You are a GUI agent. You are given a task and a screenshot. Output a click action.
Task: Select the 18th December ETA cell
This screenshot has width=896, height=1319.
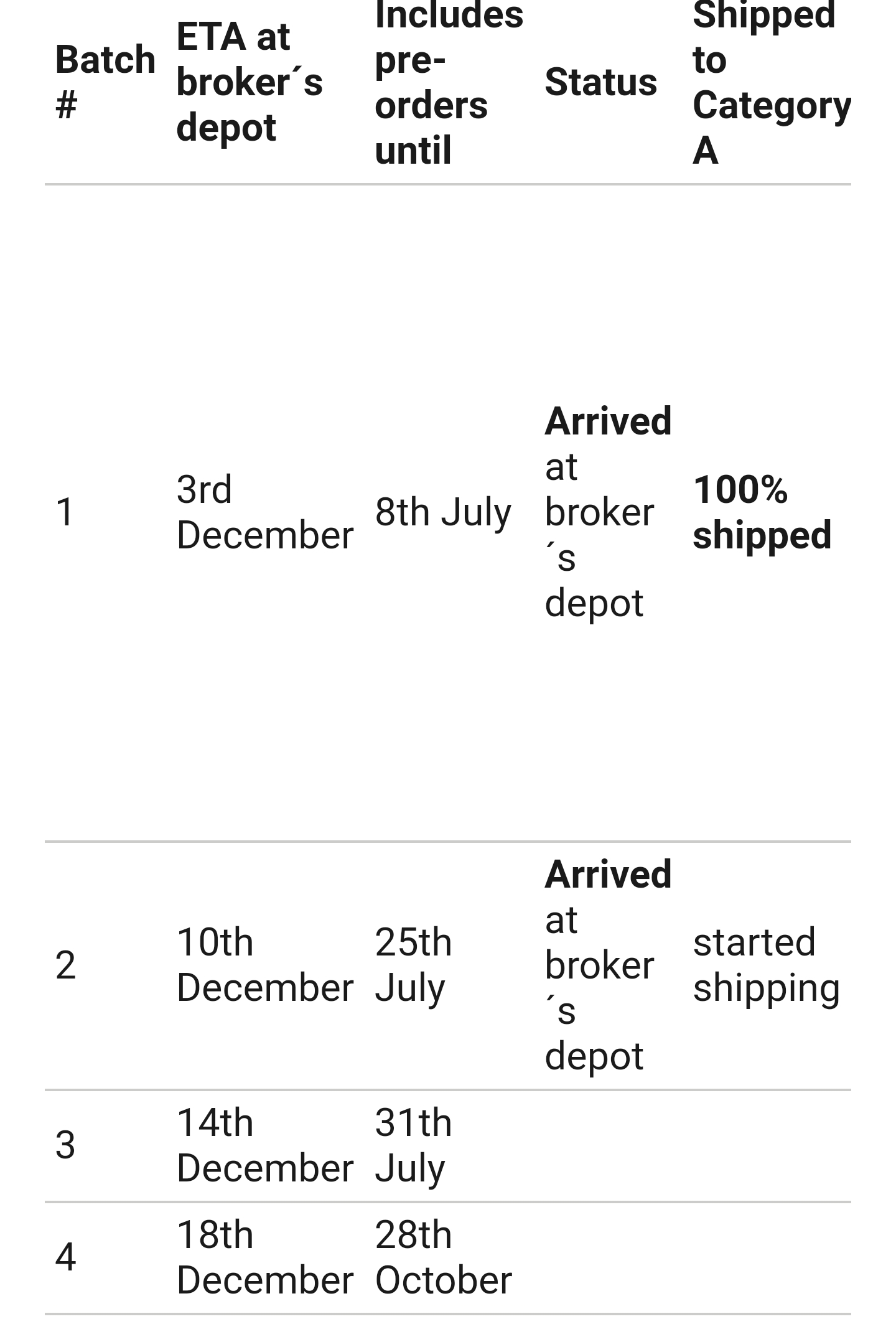point(265,1257)
